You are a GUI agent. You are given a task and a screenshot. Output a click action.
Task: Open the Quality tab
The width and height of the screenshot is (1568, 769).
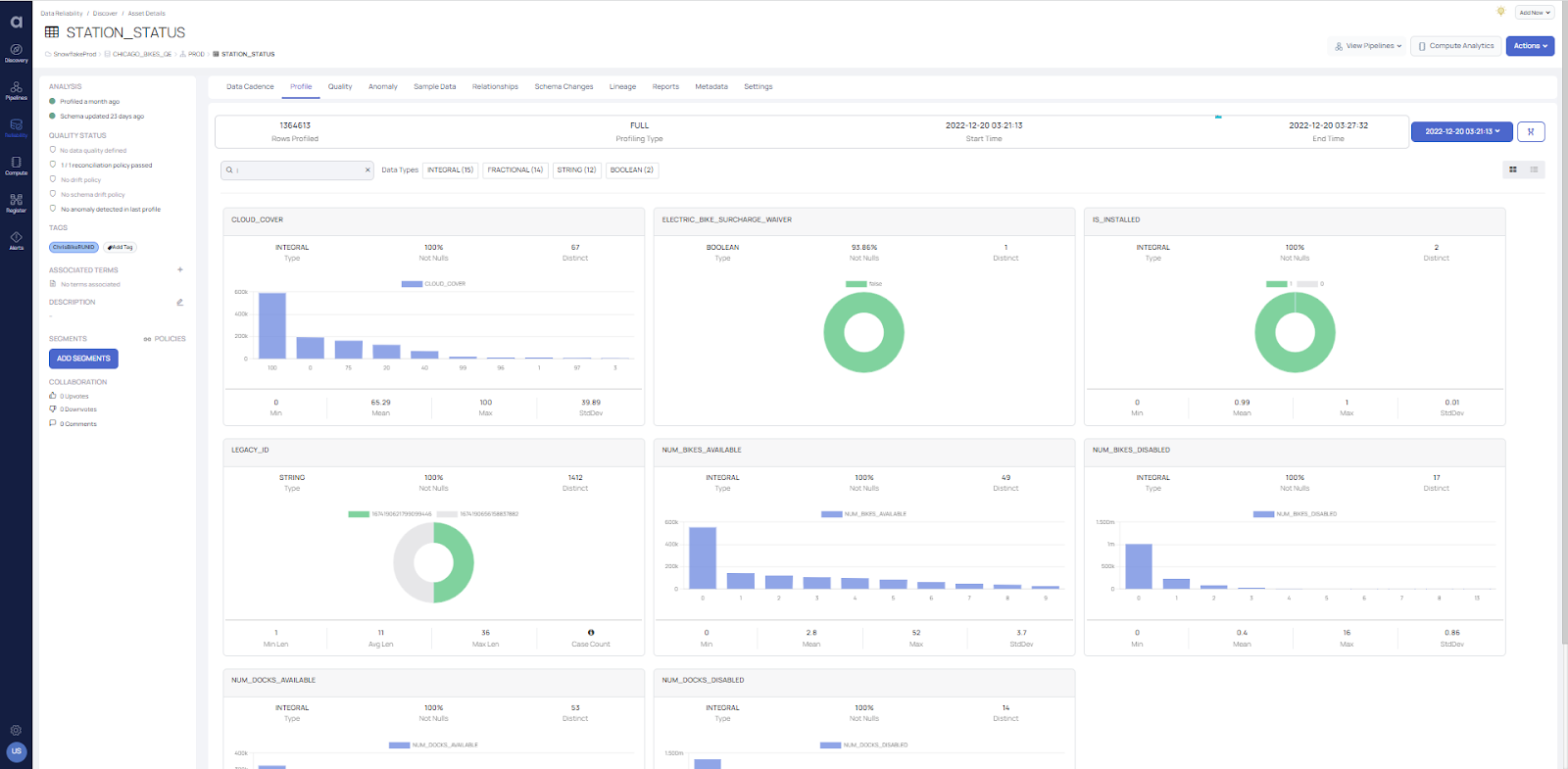pos(340,86)
